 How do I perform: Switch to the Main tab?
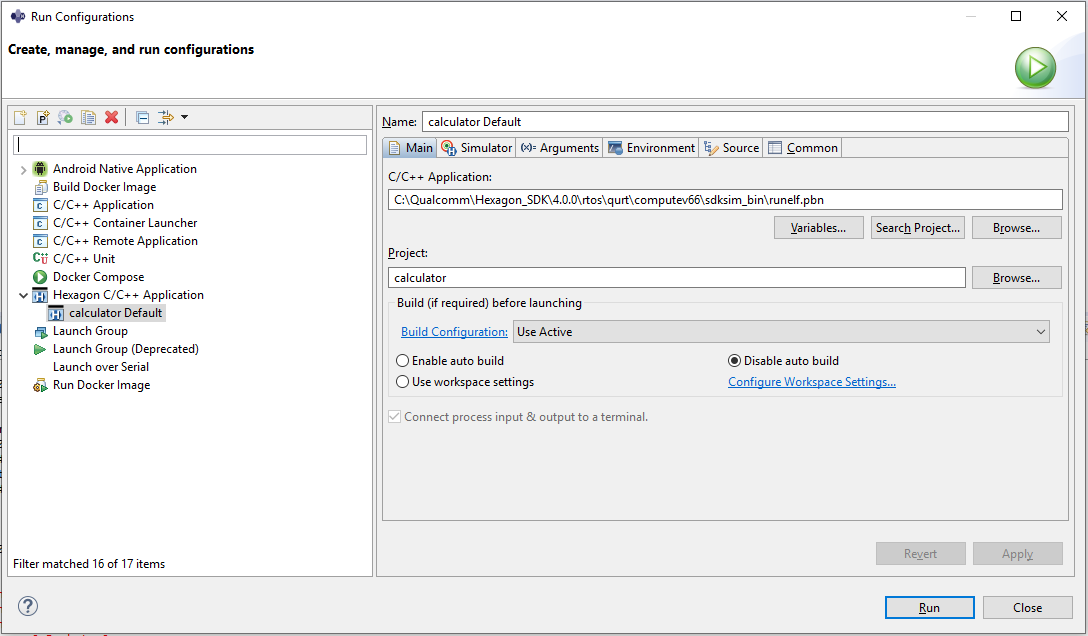(x=410, y=148)
